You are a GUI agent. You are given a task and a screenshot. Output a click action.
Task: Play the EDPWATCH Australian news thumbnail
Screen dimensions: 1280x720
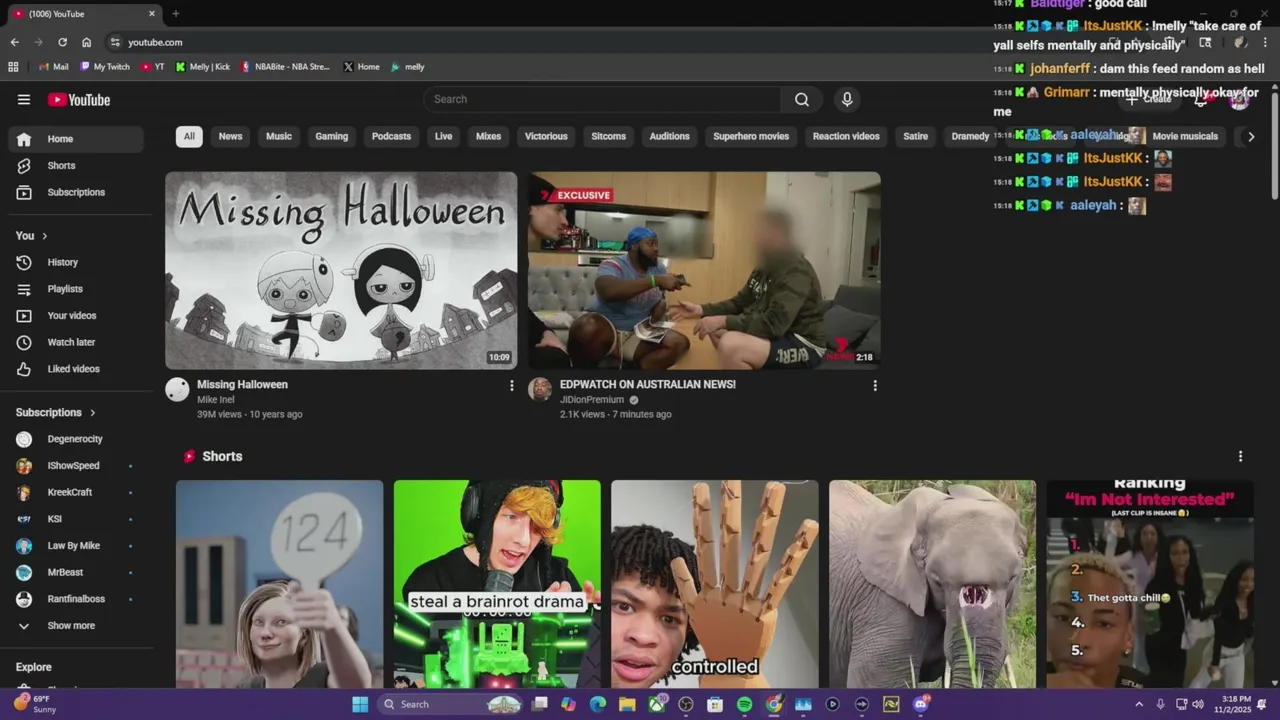point(704,270)
